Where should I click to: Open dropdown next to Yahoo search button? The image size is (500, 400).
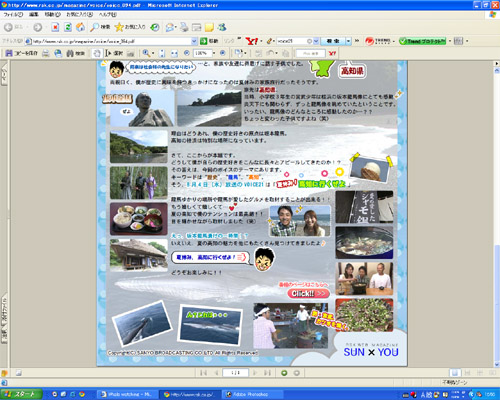[348, 41]
